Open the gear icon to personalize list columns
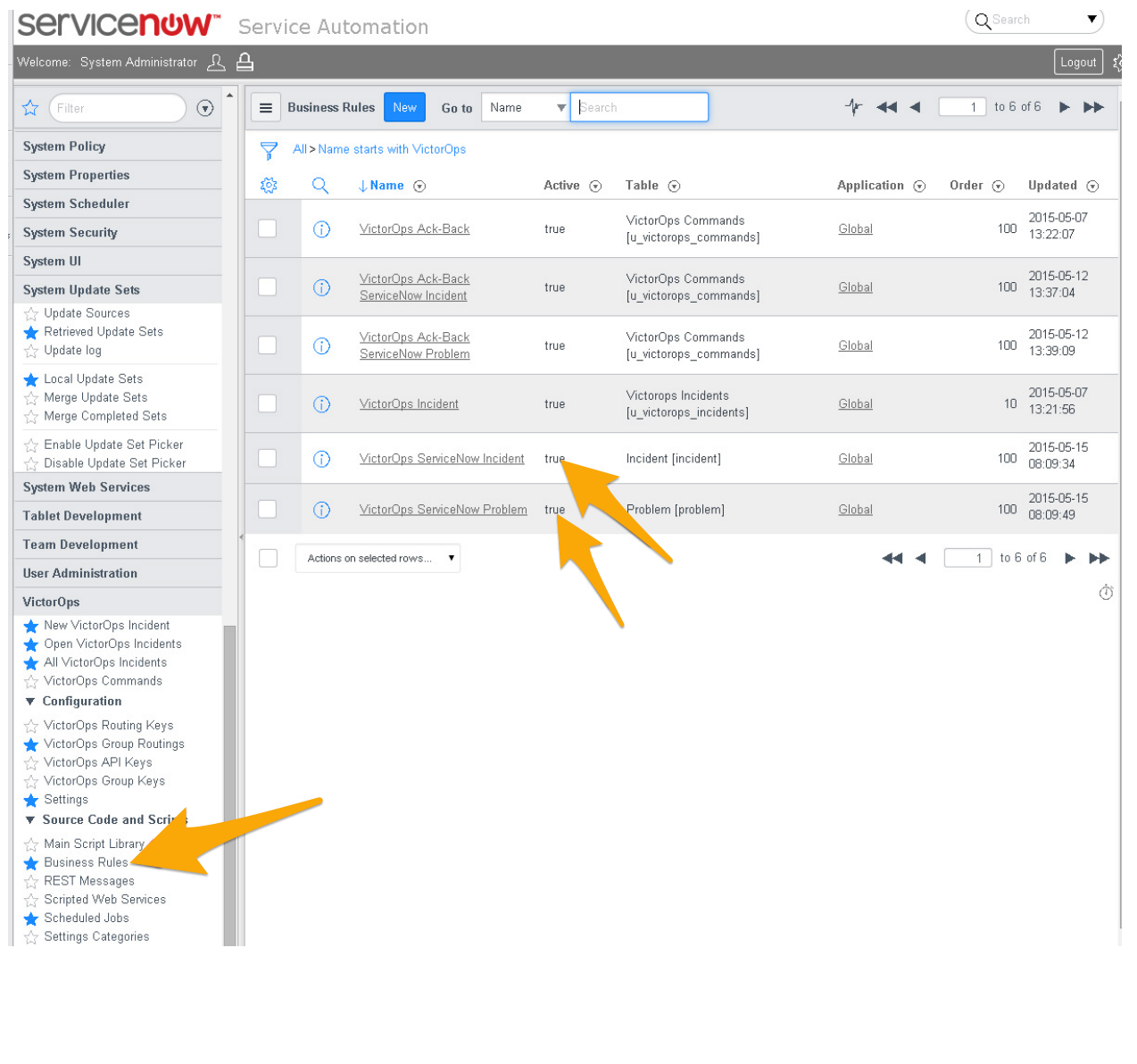The width and height of the screenshot is (1137, 1064). [268, 185]
